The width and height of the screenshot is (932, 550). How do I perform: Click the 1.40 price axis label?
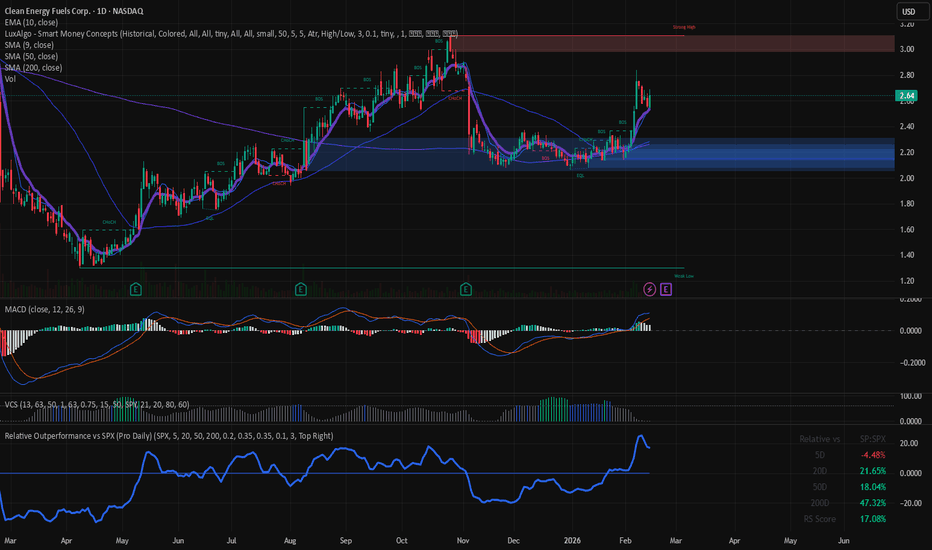pyautogui.click(x=906, y=255)
